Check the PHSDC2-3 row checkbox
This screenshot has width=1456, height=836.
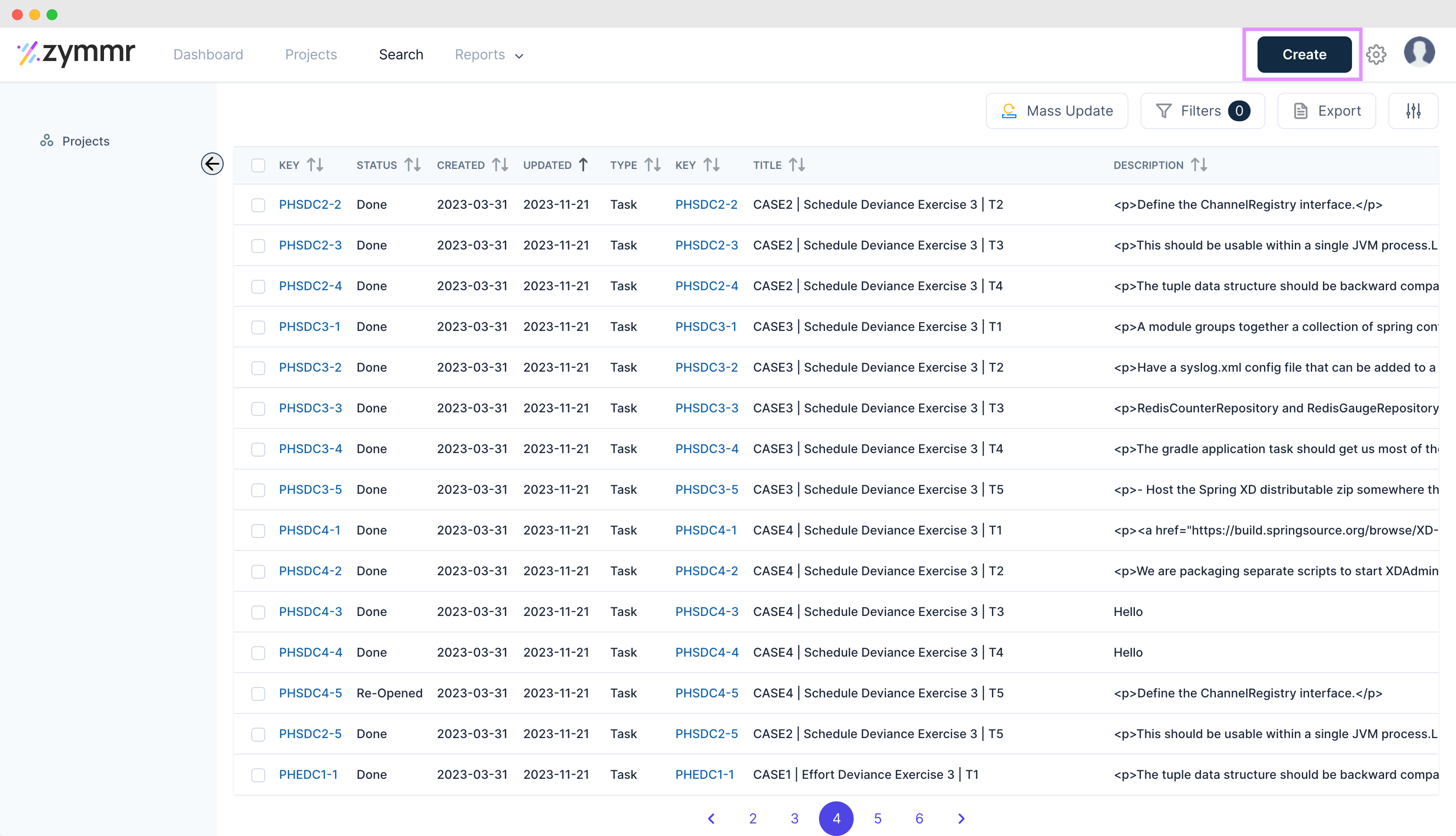click(x=258, y=246)
